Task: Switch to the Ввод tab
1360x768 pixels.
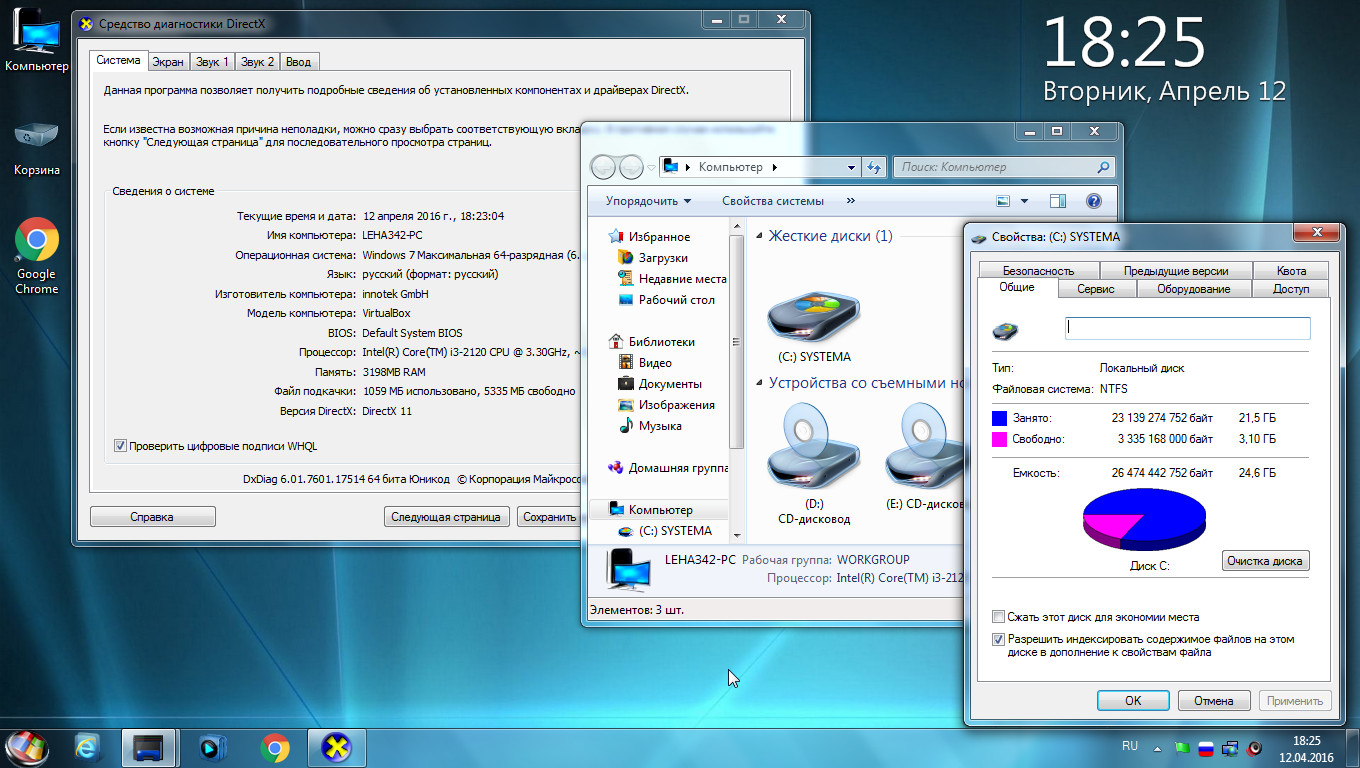Action: click(298, 62)
